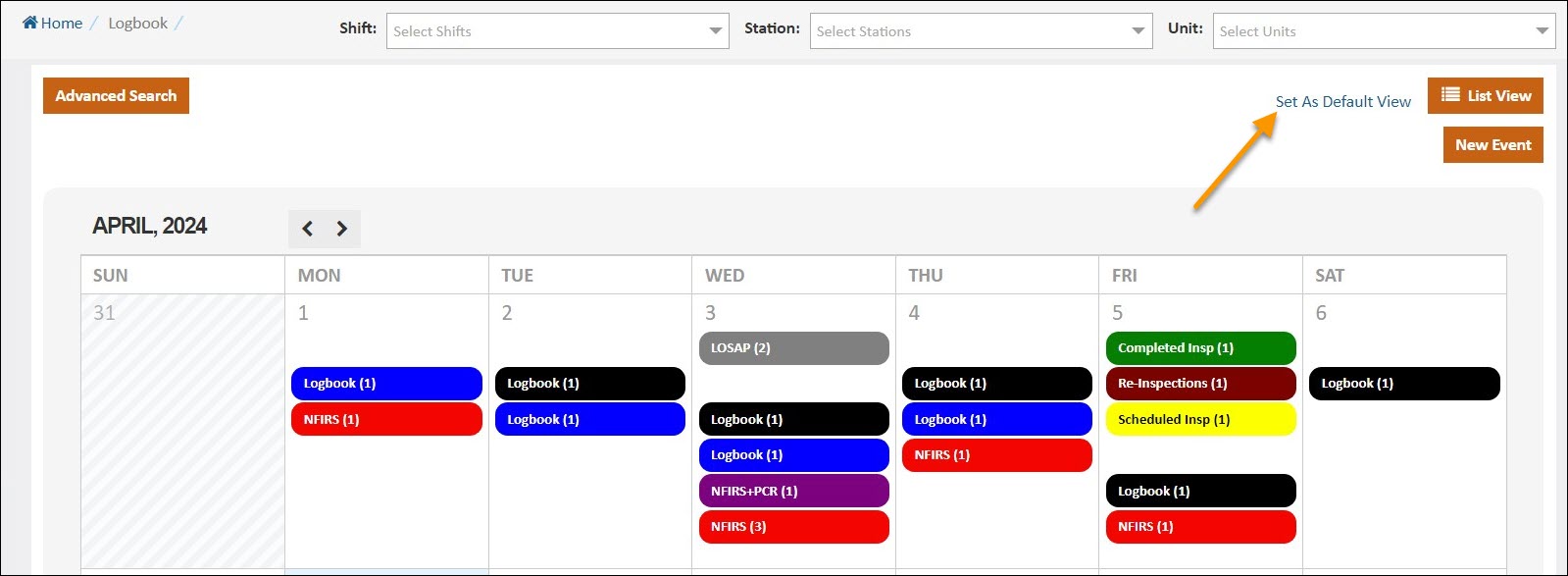Open red NFIRS (1) event on Thursday
This screenshot has width=1568, height=576.
(996, 455)
